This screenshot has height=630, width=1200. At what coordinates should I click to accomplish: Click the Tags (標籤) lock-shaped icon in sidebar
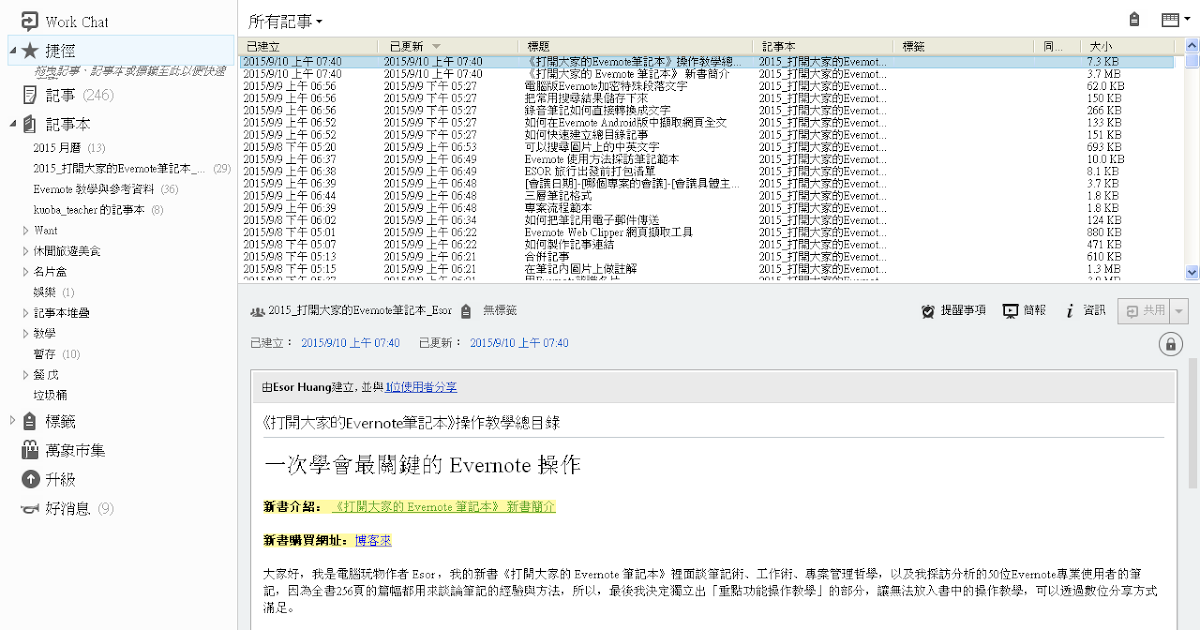point(29,421)
